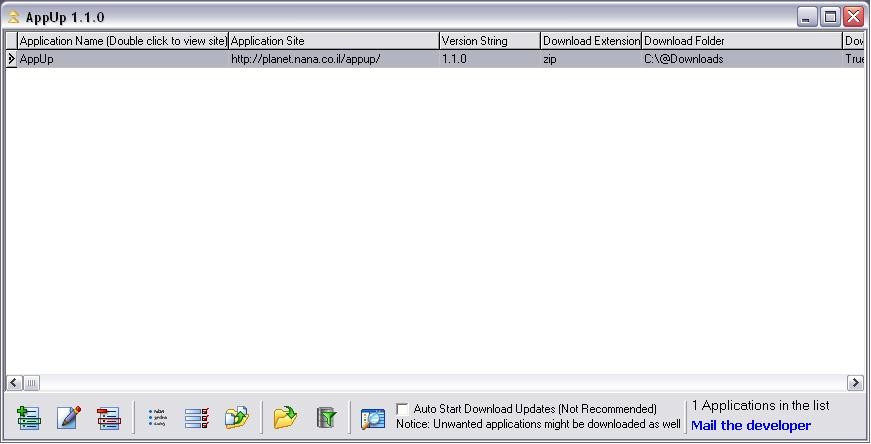Remove application with red minus list icon
871x444 pixels.
point(108,418)
